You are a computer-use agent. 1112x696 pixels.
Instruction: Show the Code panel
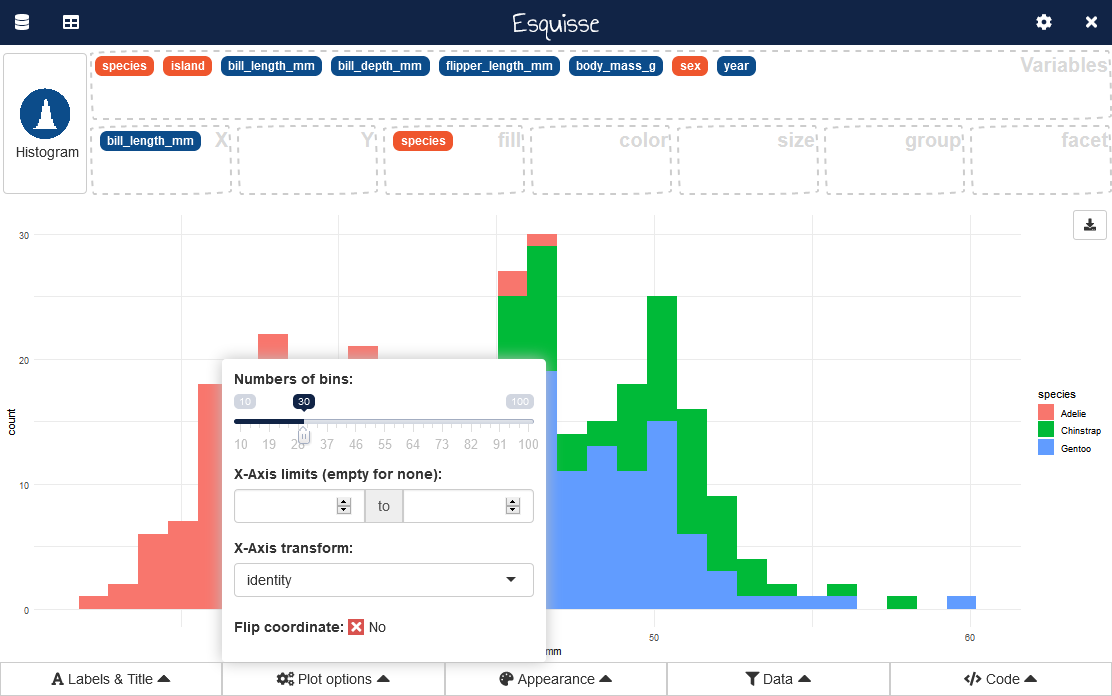(x=1000, y=679)
